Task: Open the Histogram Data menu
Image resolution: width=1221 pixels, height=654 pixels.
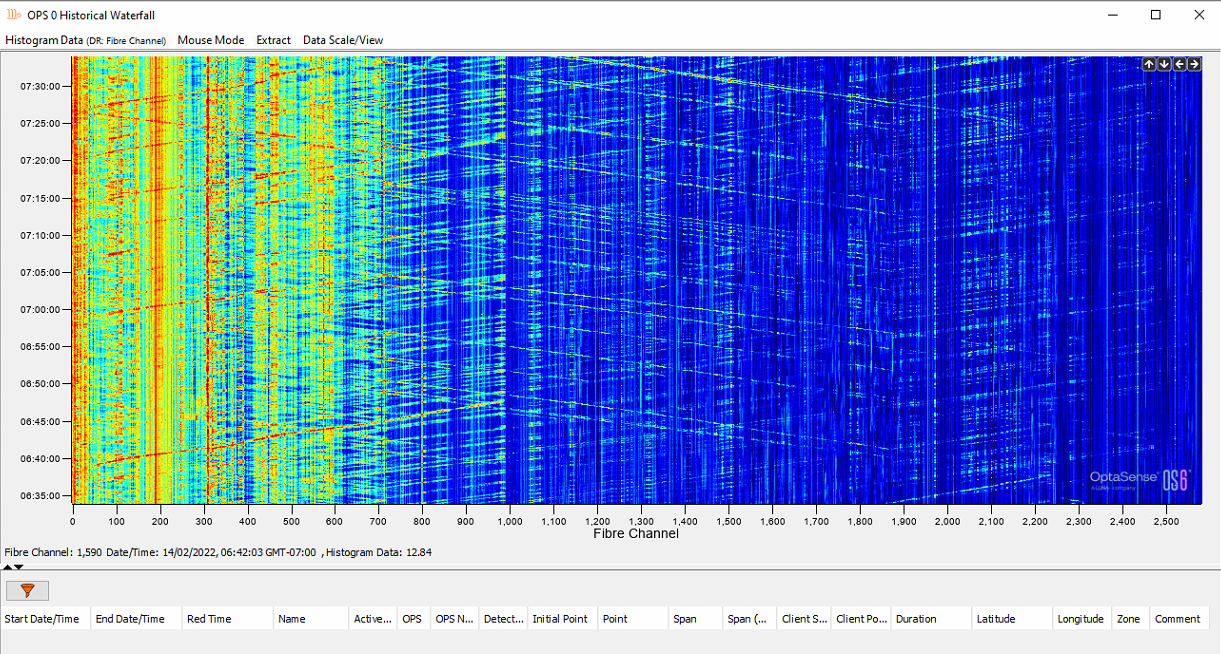Action: (x=44, y=40)
